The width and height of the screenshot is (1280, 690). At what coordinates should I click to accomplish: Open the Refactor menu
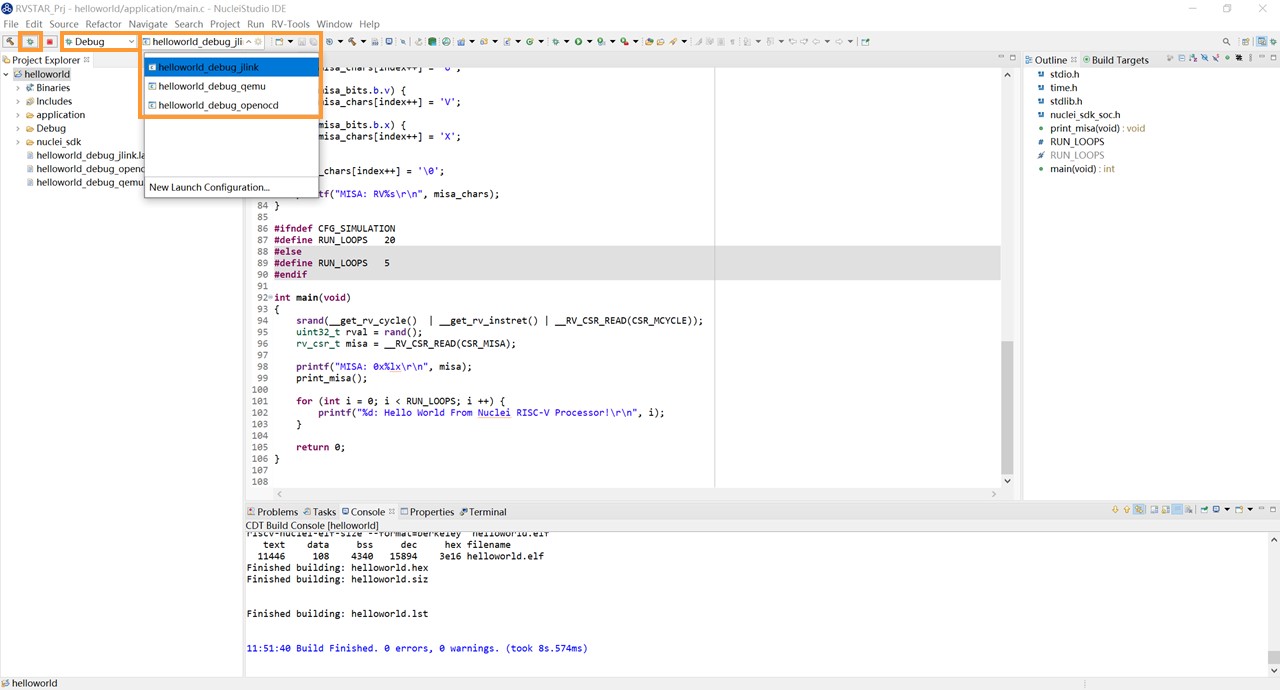pyautogui.click(x=103, y=24)
